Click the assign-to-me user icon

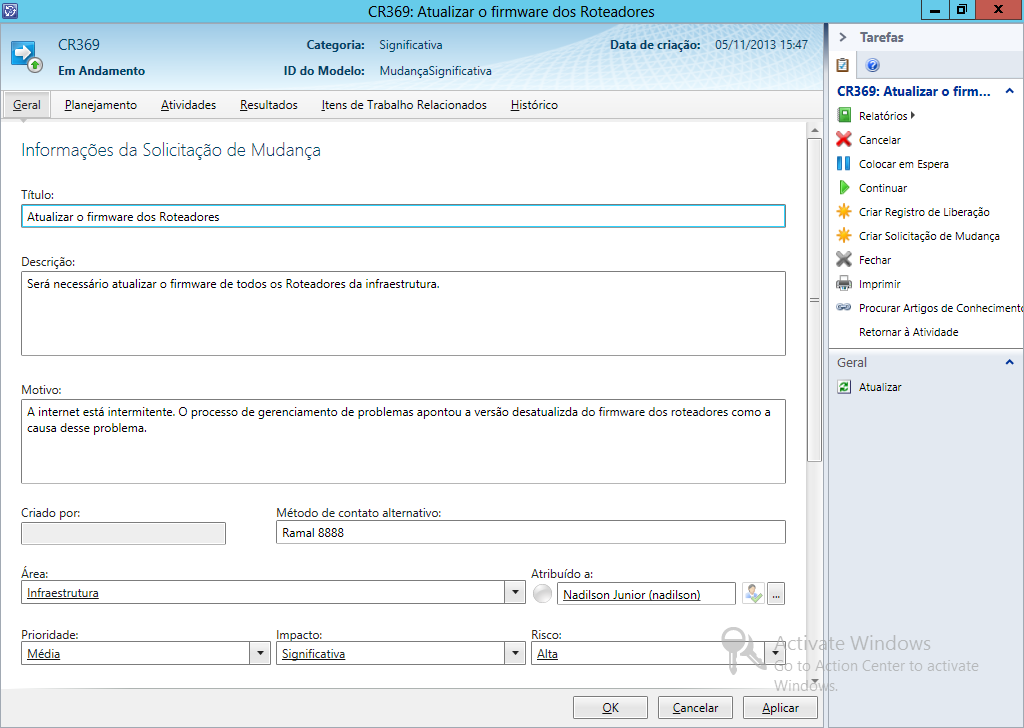point(753,593)
